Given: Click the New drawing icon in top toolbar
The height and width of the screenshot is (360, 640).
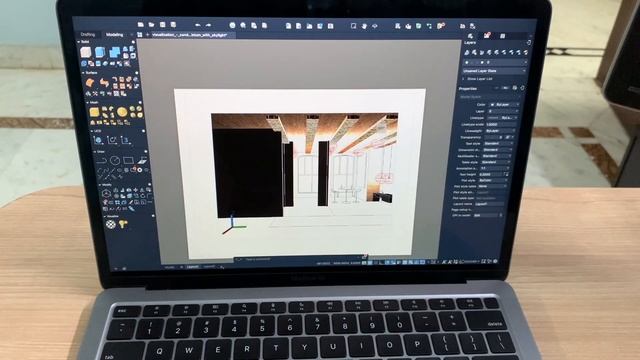Looking at the screenshot, I should (x=140, y=24).
